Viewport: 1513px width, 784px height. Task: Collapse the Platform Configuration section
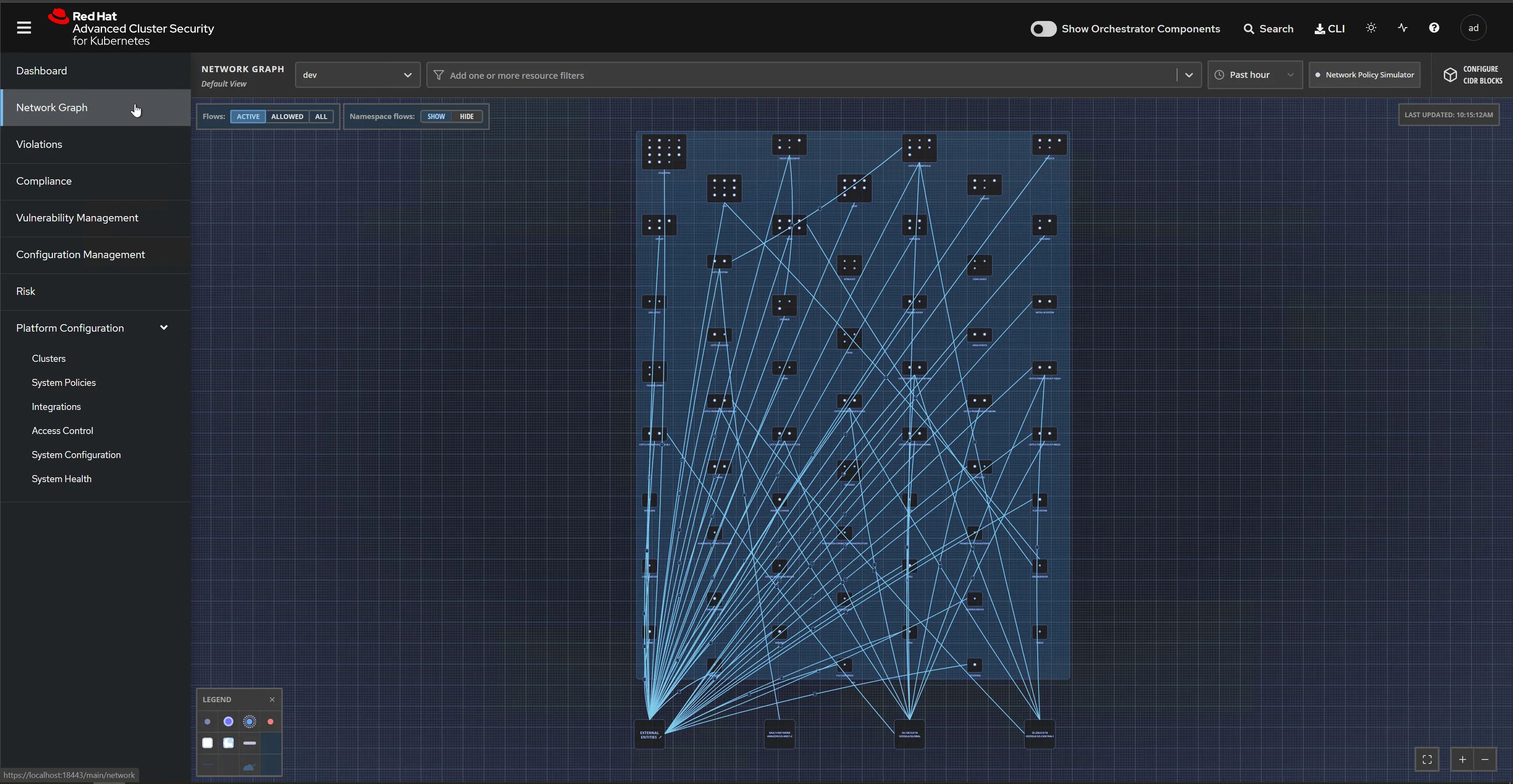pyautogui.click(x=164, y=328)
